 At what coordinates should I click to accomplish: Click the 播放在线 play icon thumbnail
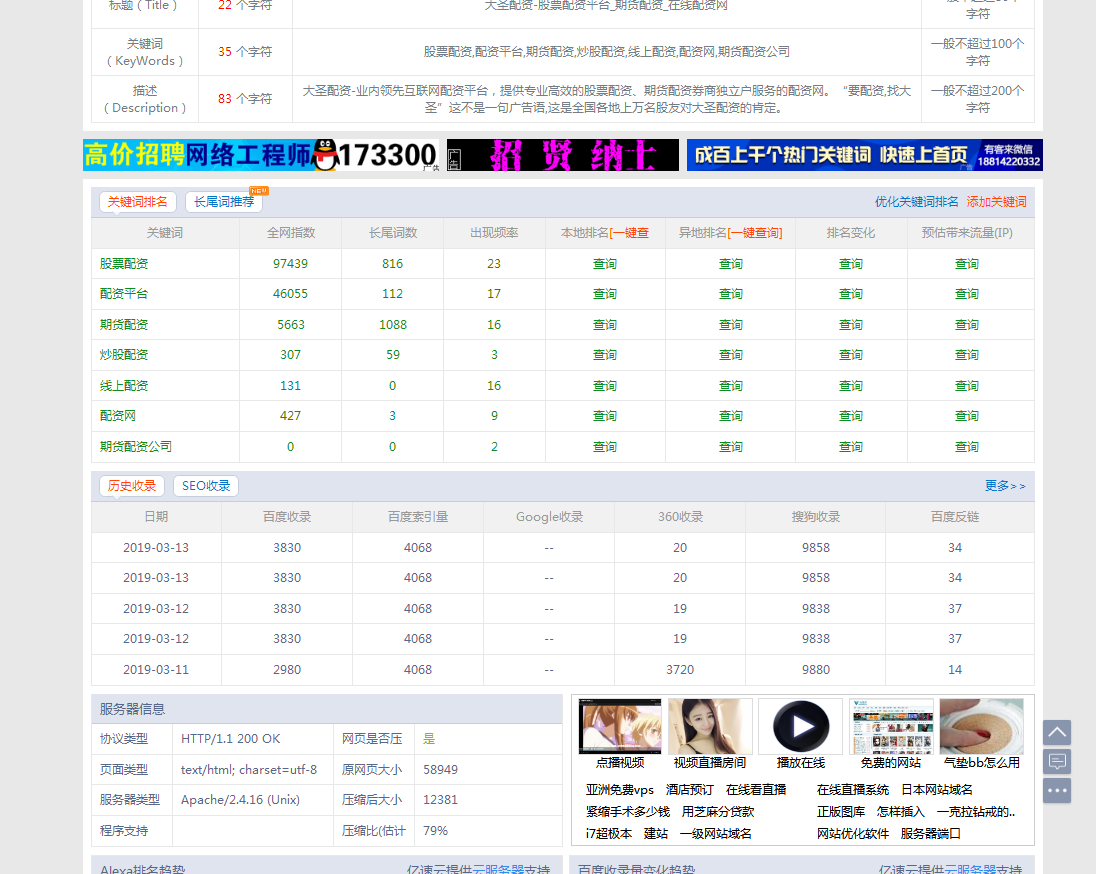tap(800, 726)
